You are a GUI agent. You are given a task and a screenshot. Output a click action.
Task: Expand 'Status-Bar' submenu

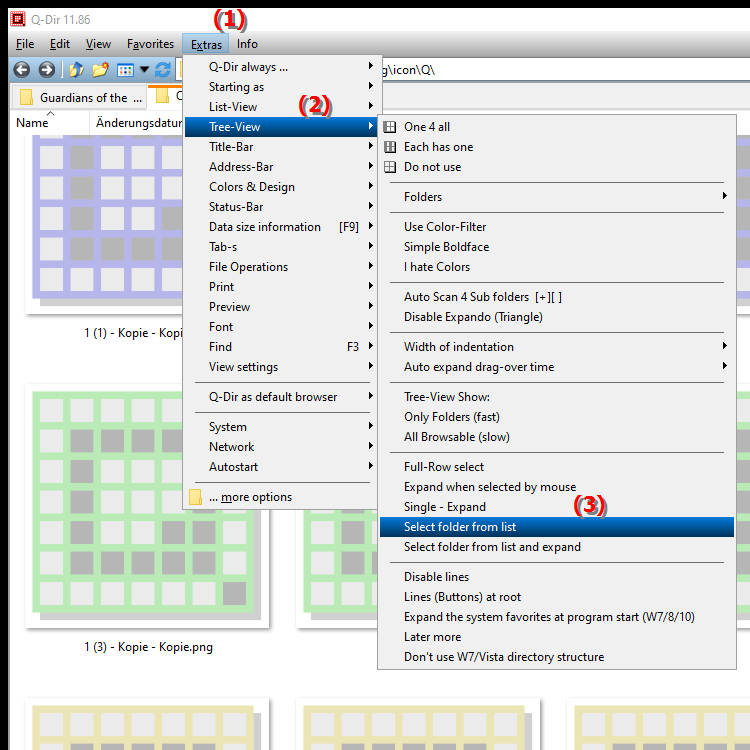(282, 207)
